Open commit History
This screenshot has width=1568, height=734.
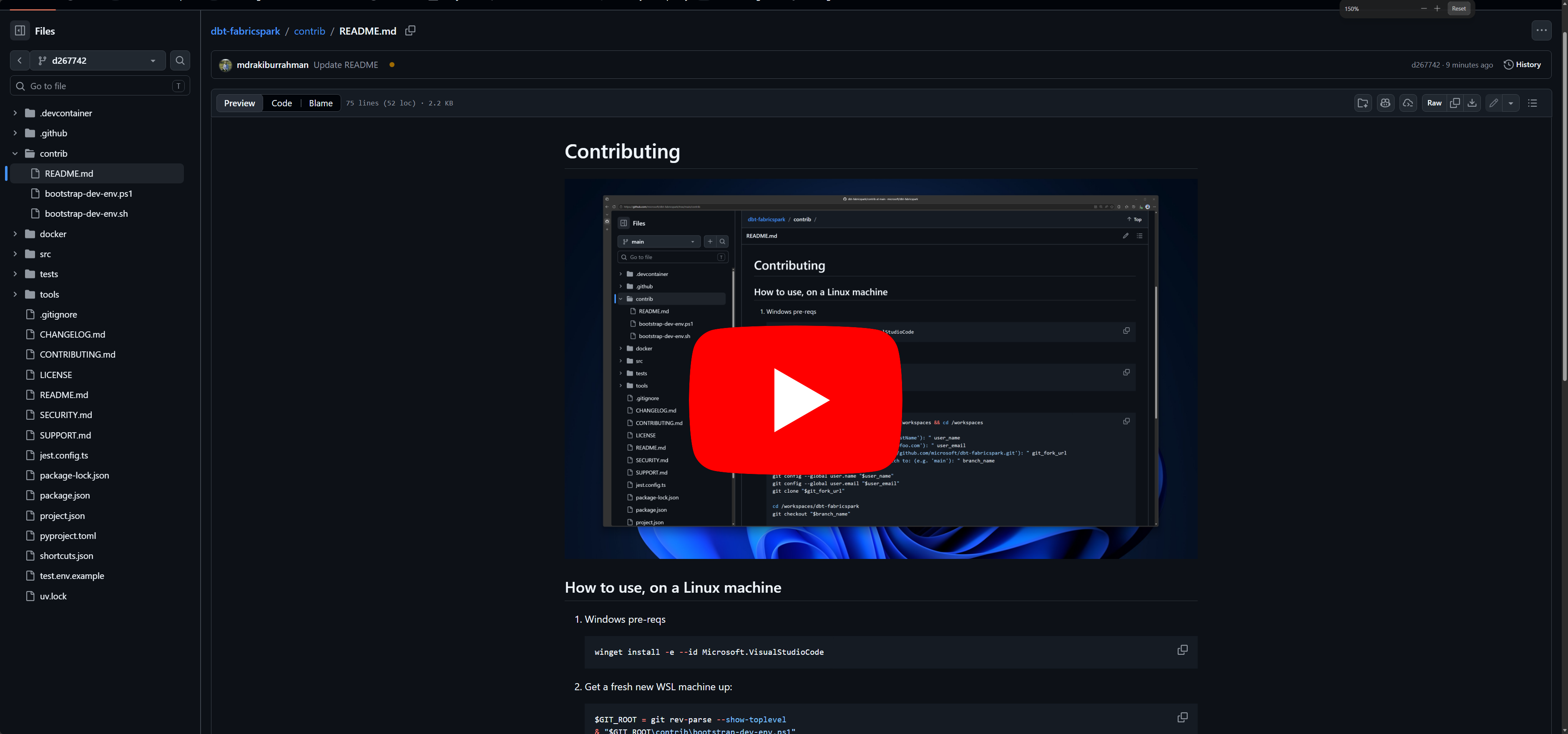pyautogui.click(x=1523, y=65)
